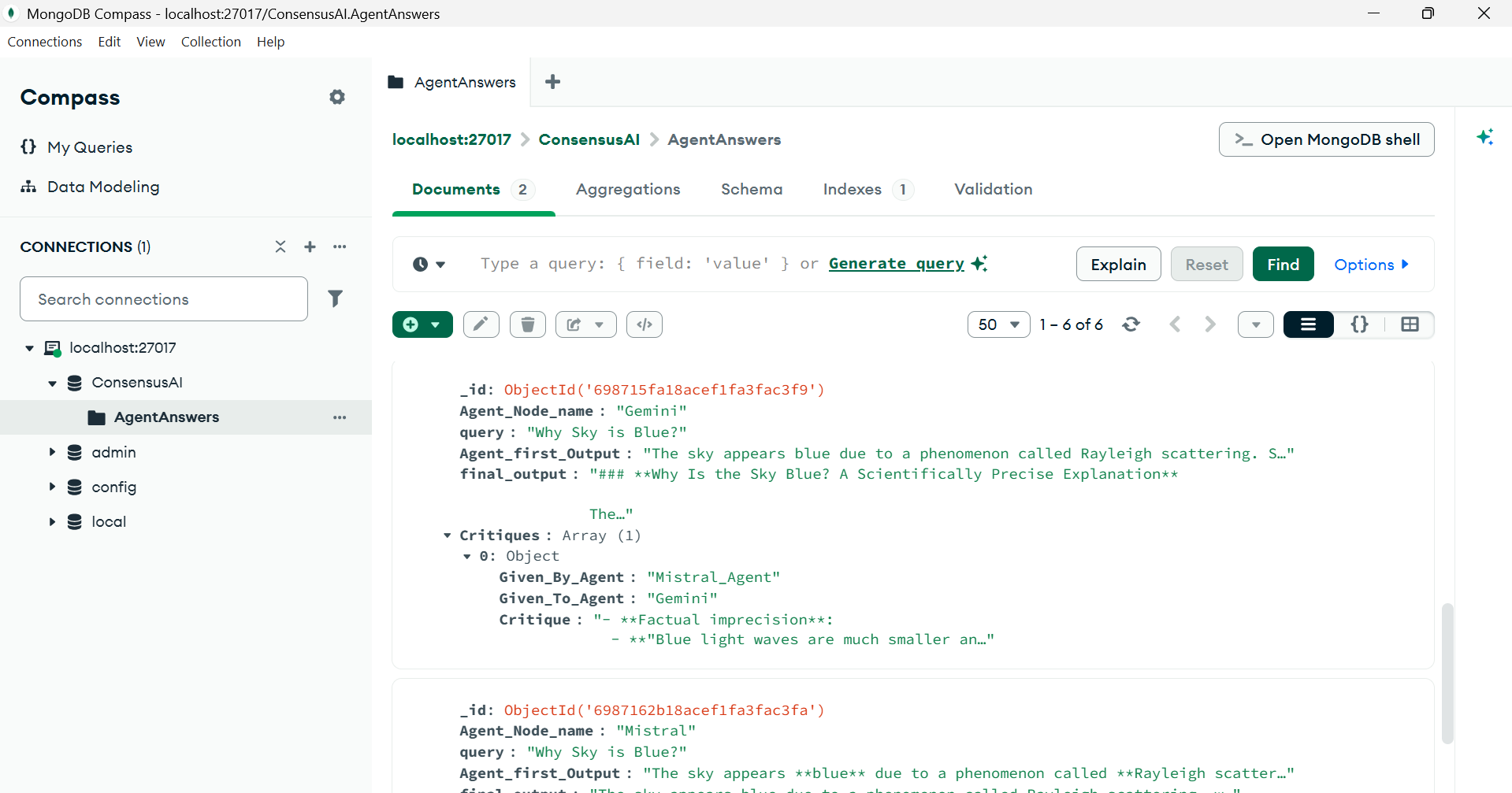Viewport: 1512px width, 793px height.
Task: Open the expand/collapse documents dropdown
Action: tap(1256, 324)
